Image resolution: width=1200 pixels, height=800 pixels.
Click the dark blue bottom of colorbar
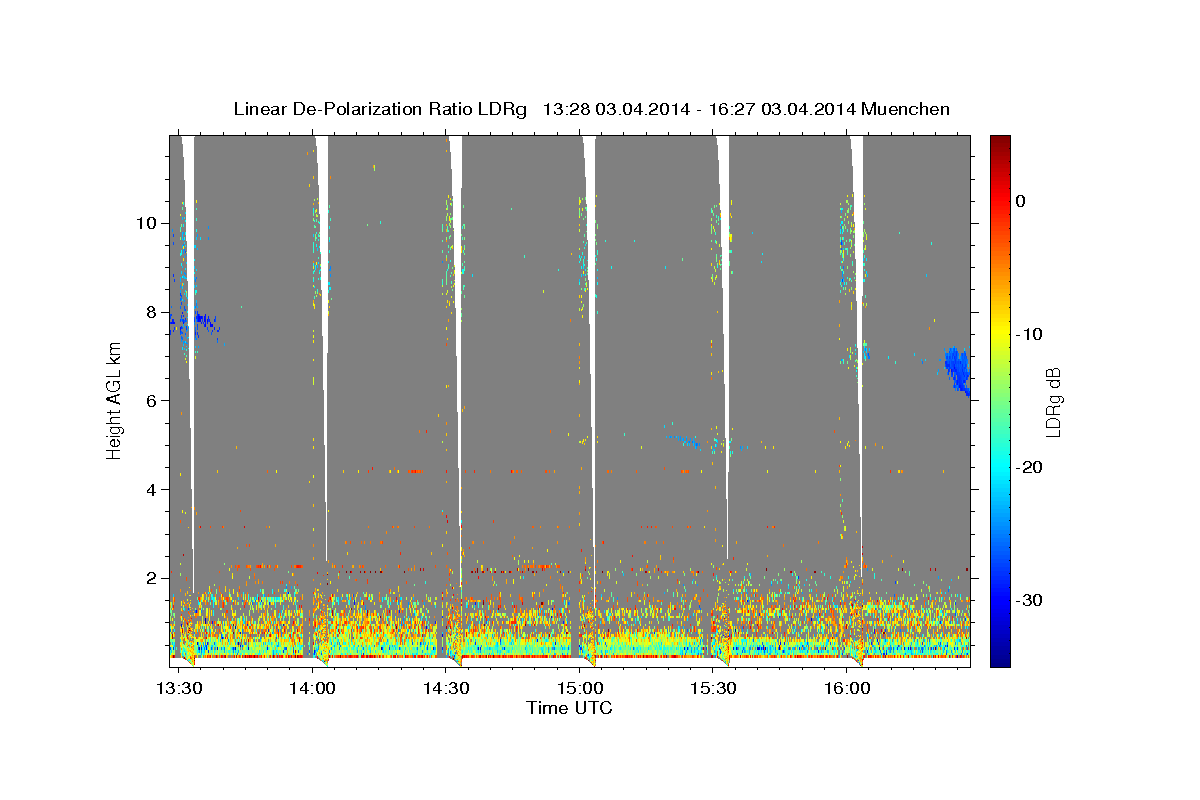click(1000, 658)
